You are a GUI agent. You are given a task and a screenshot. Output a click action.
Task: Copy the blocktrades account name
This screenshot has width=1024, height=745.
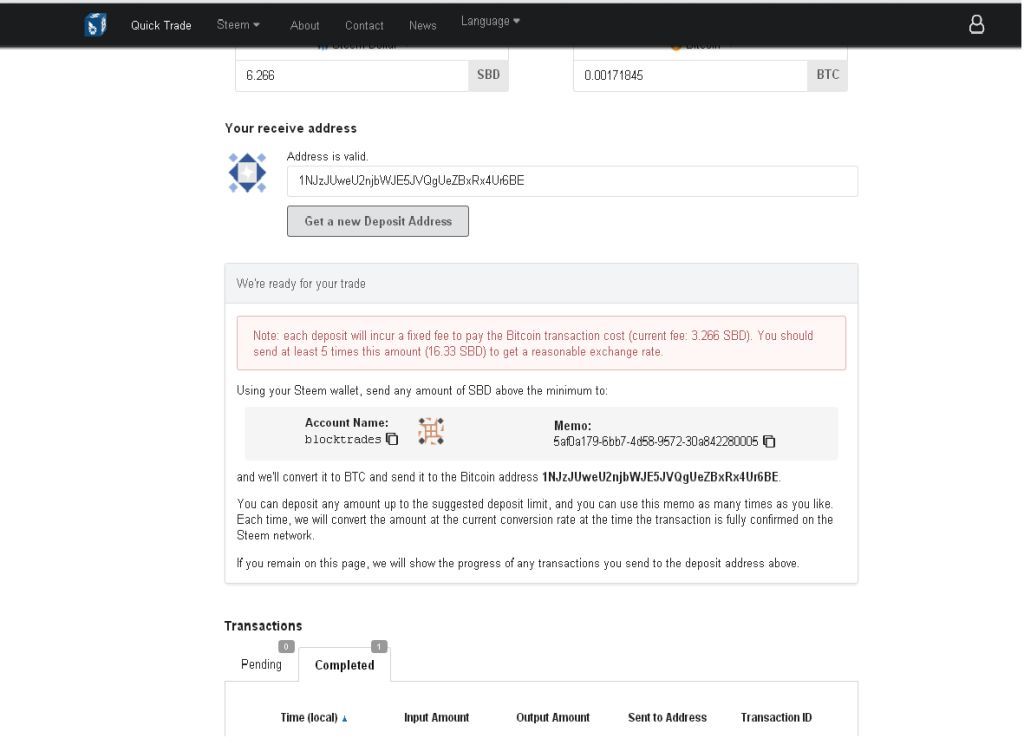tap(392, 439)
